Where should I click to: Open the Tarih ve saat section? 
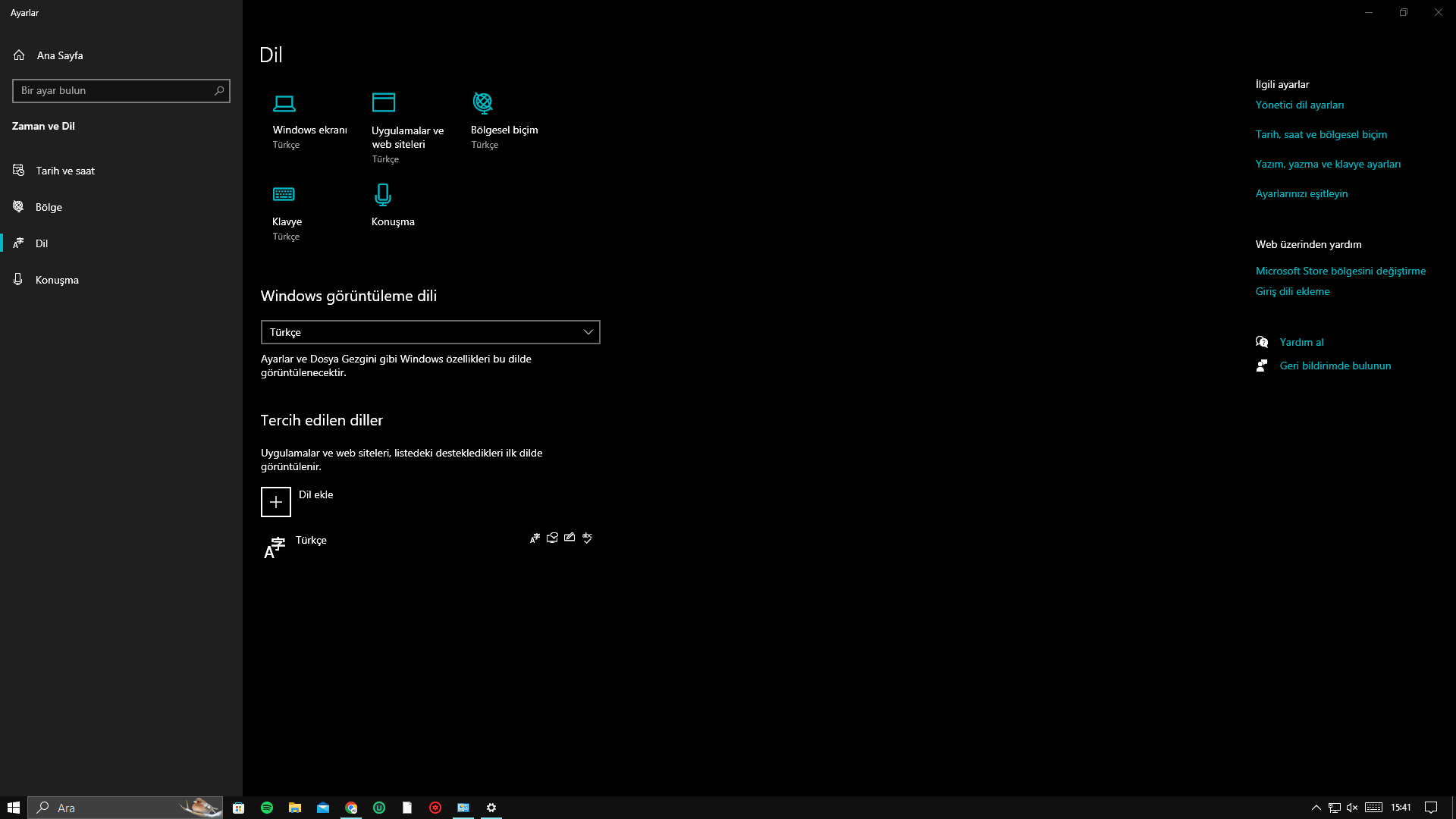coord(65,171)
